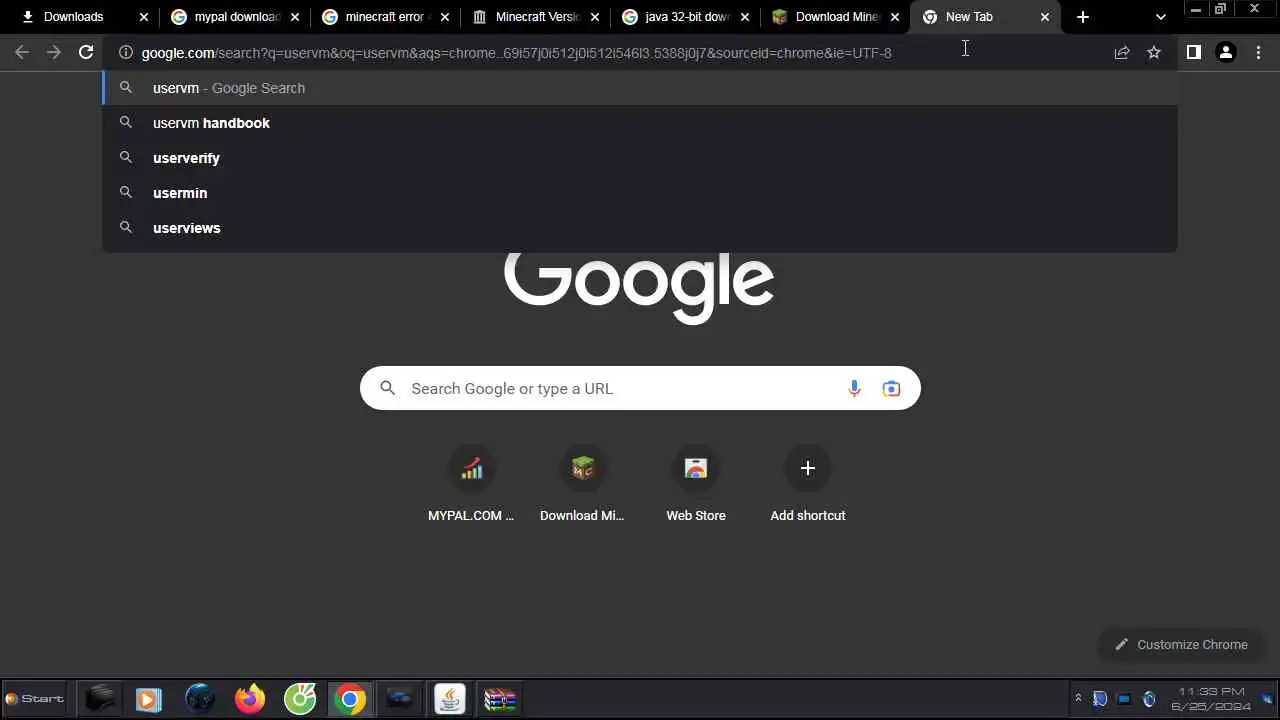Search by image with camera icon
1280x720 pixels.
891,388
